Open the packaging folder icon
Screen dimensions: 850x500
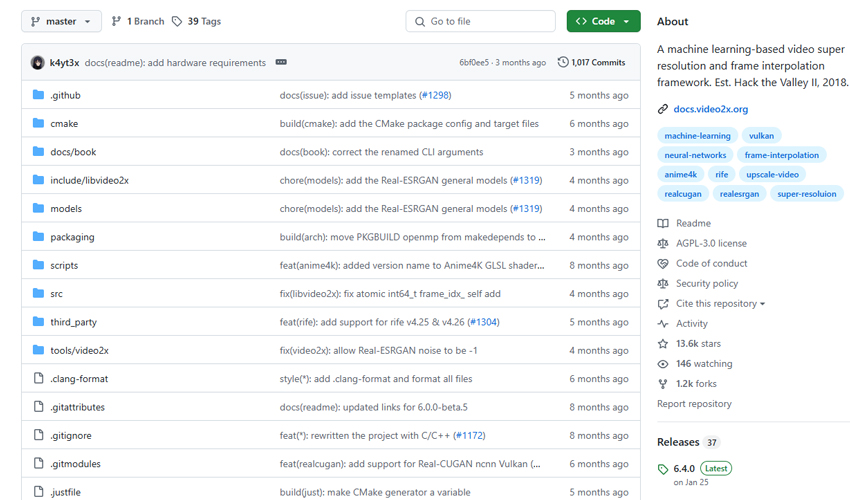pyautogui.click(x=38, y=236)
